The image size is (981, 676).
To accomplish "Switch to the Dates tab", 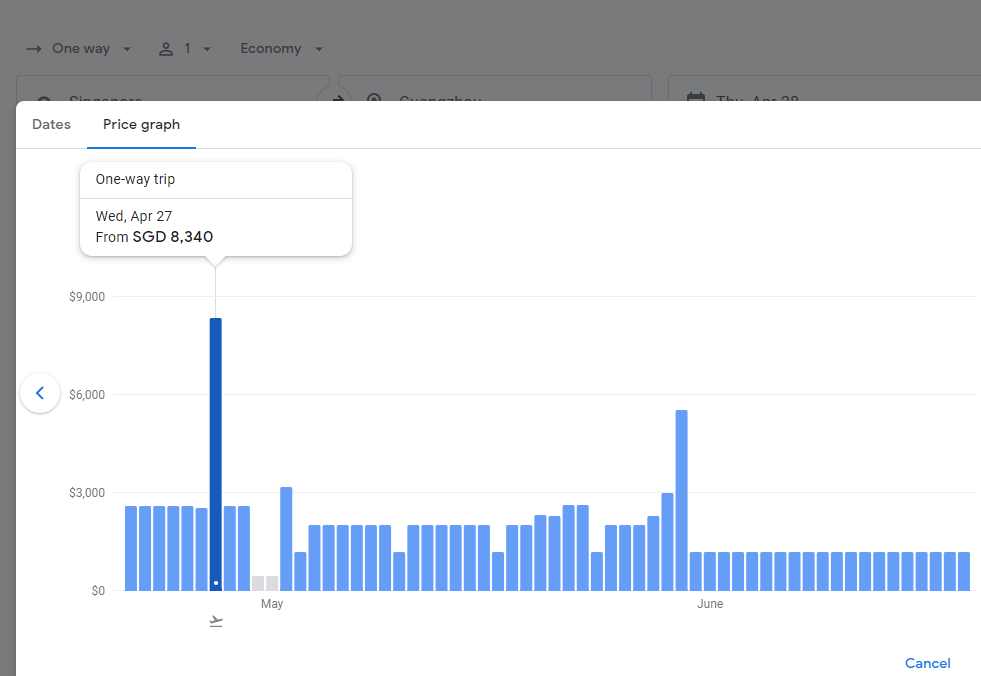I will coord(52,125).
